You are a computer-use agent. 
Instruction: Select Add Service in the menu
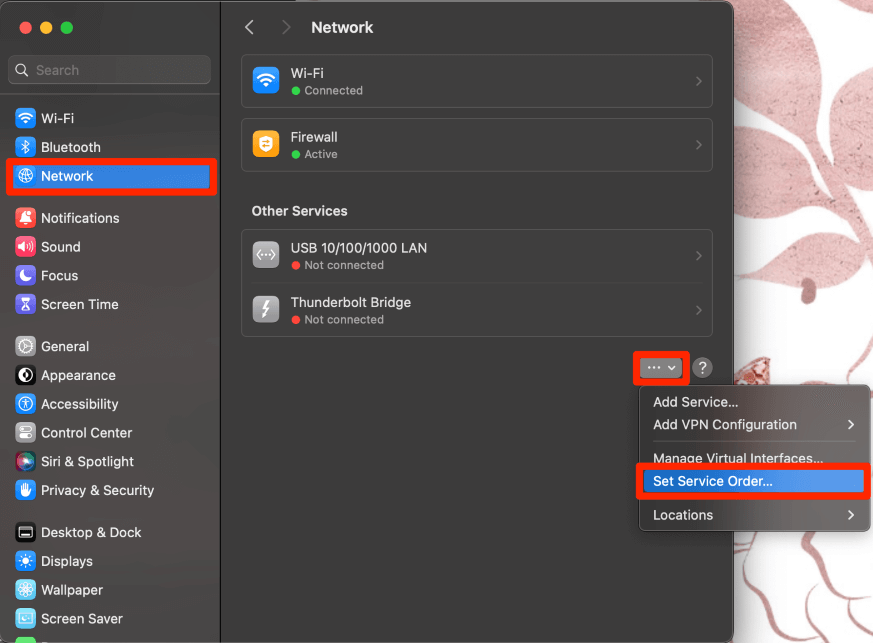point(696,402)
